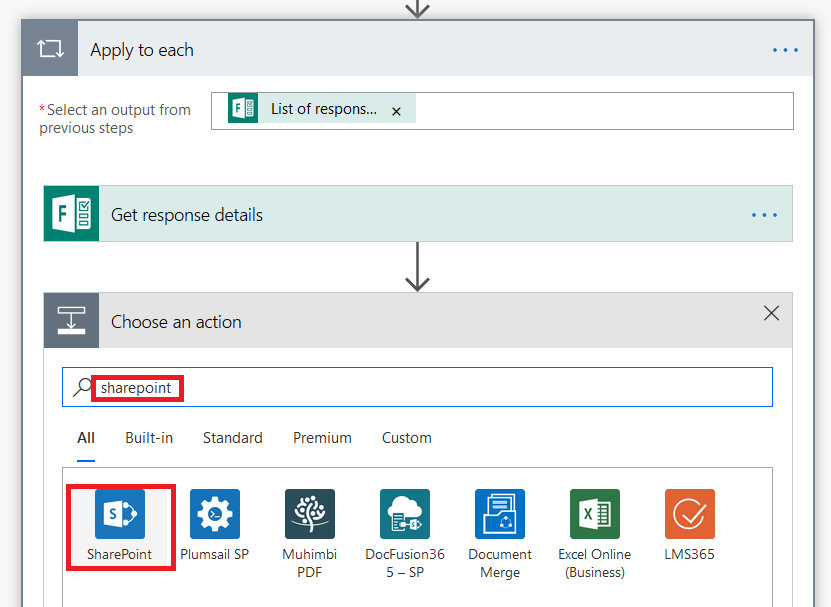This screenshot has height=607, width=831.
Task: Collapse the Apply to each header
Action: coord(418,49)
